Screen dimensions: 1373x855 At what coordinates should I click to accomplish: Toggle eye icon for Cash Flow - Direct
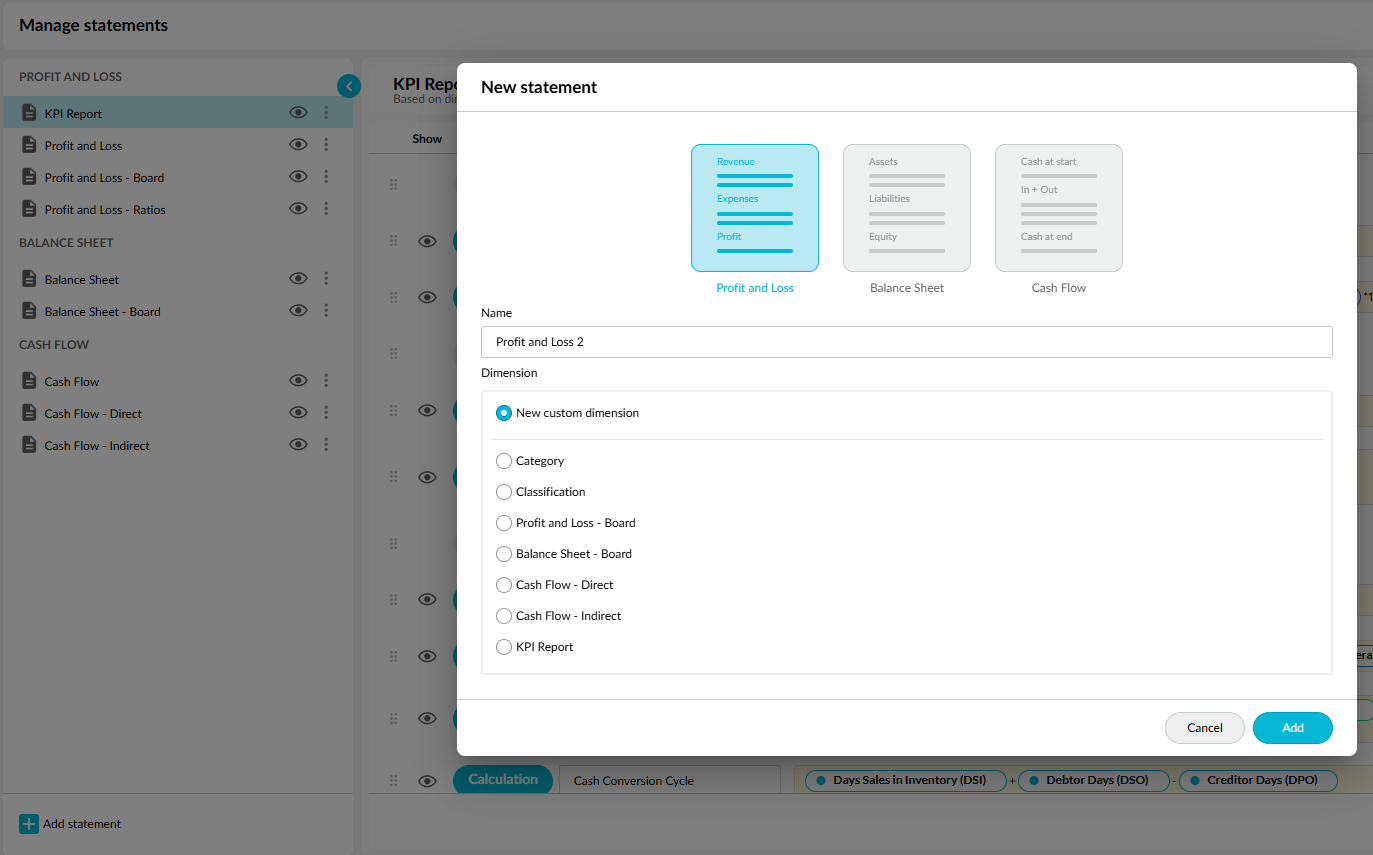tap(297, 413)
